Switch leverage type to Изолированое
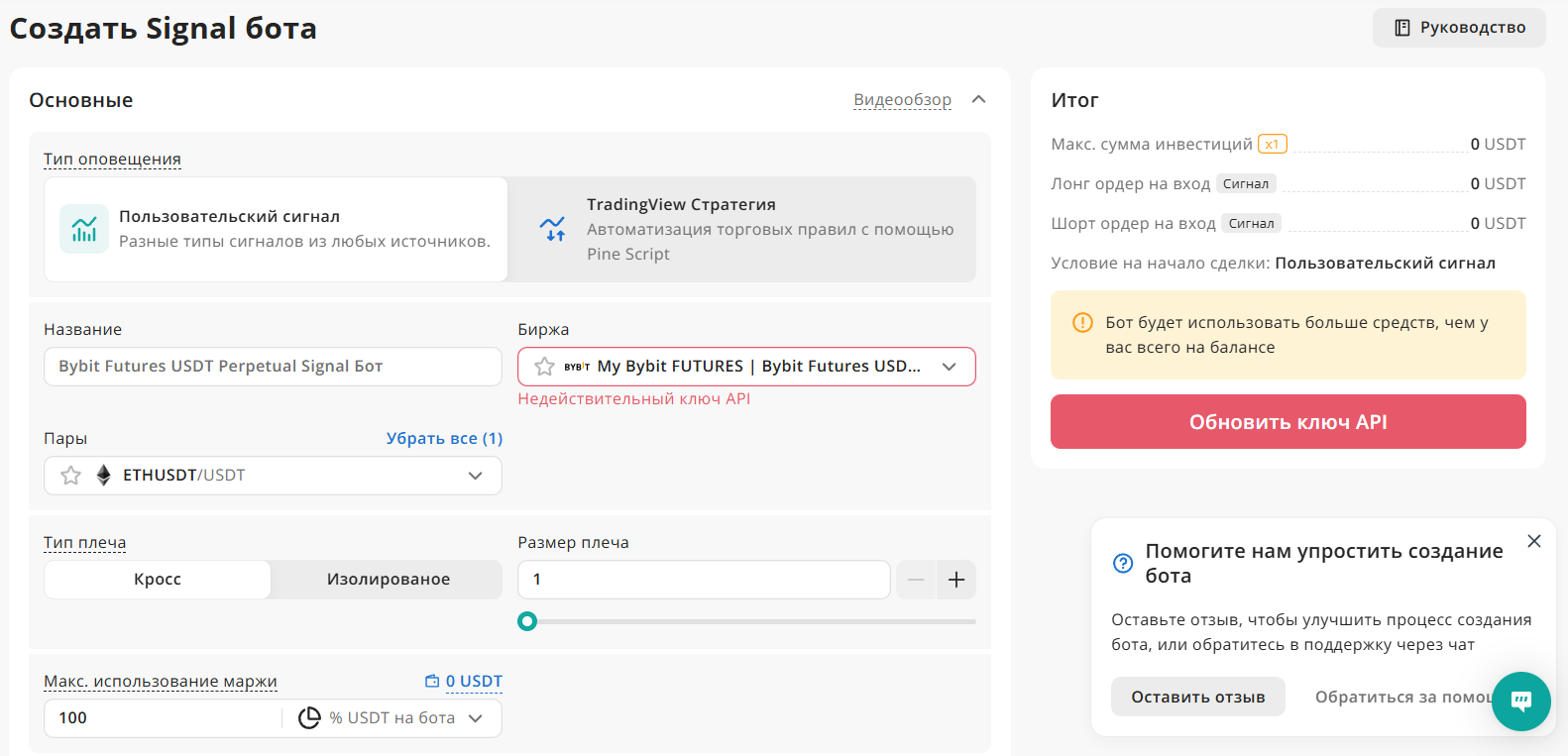Viewport: 1568px width, 756px height. coord(388,580)
